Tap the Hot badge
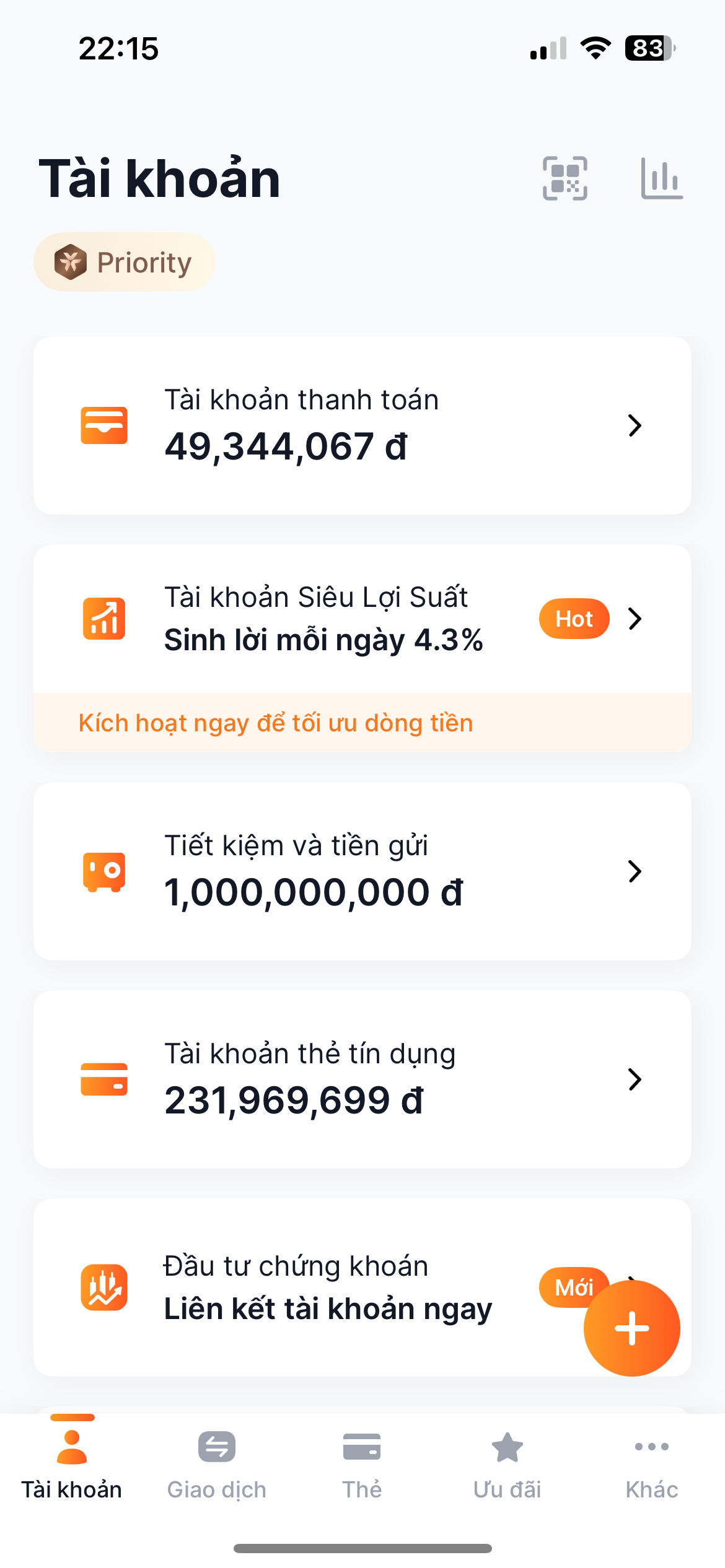Image resolution: width=725 pixels, height=1568 pixels. point(574,619)
